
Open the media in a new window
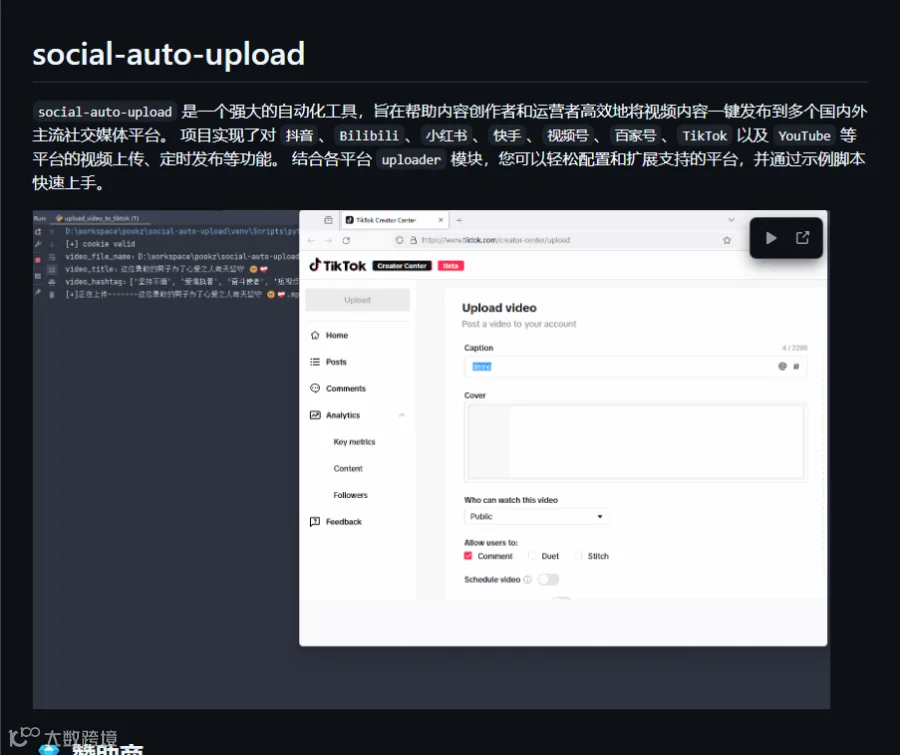pyautogui.click(x=802, y=238)
